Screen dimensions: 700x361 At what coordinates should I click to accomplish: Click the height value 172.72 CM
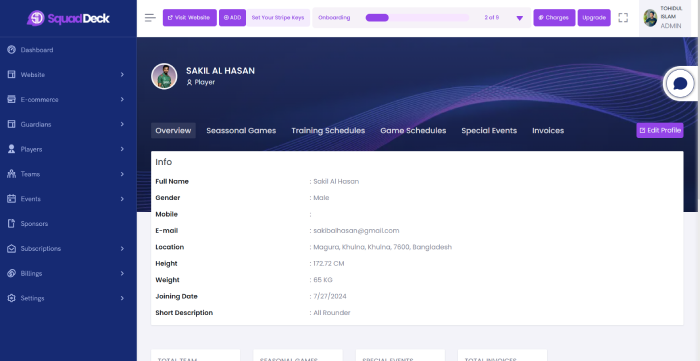tap(329, 264)
